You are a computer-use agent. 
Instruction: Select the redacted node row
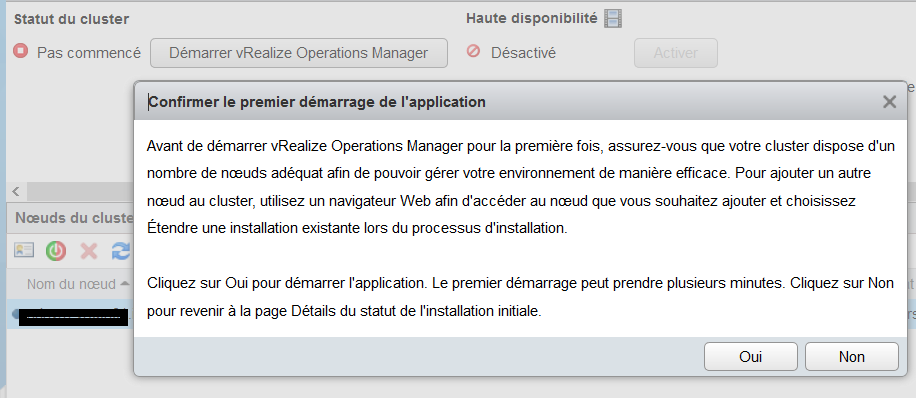71,316
